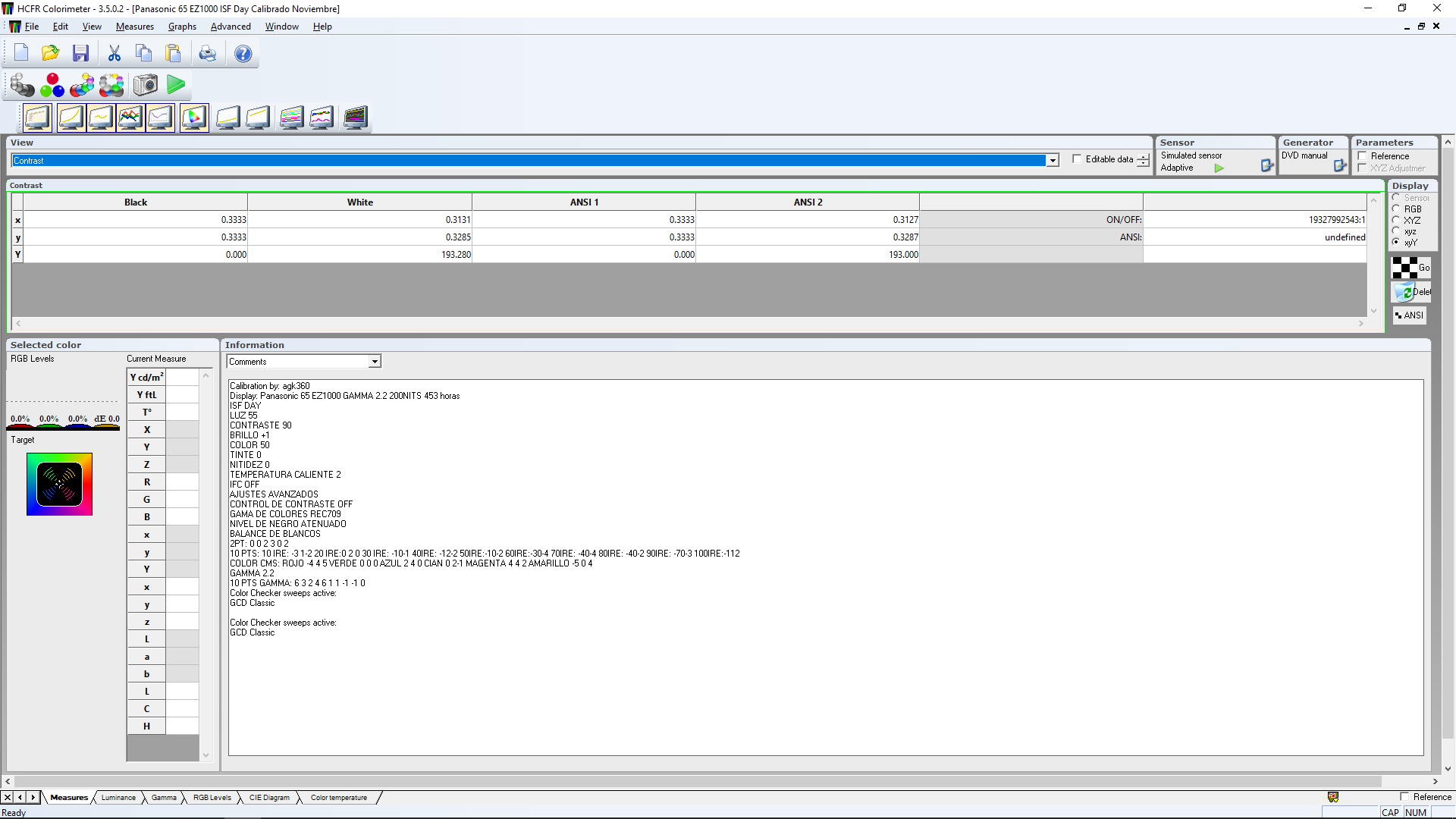Open the RGB levels graph icon

130,118
